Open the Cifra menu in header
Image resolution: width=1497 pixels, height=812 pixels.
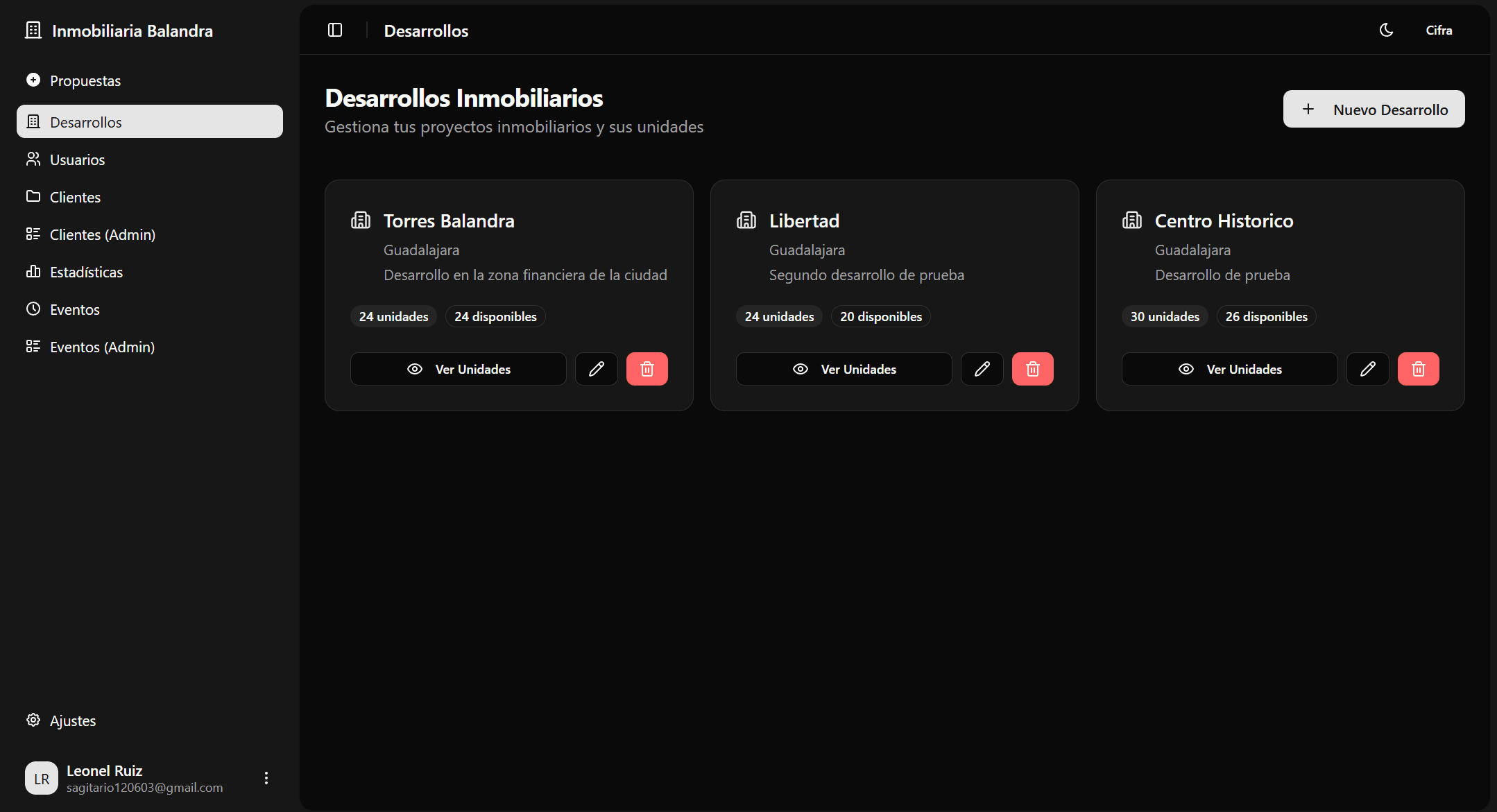pyautogui.click(x=1439, y=31)
